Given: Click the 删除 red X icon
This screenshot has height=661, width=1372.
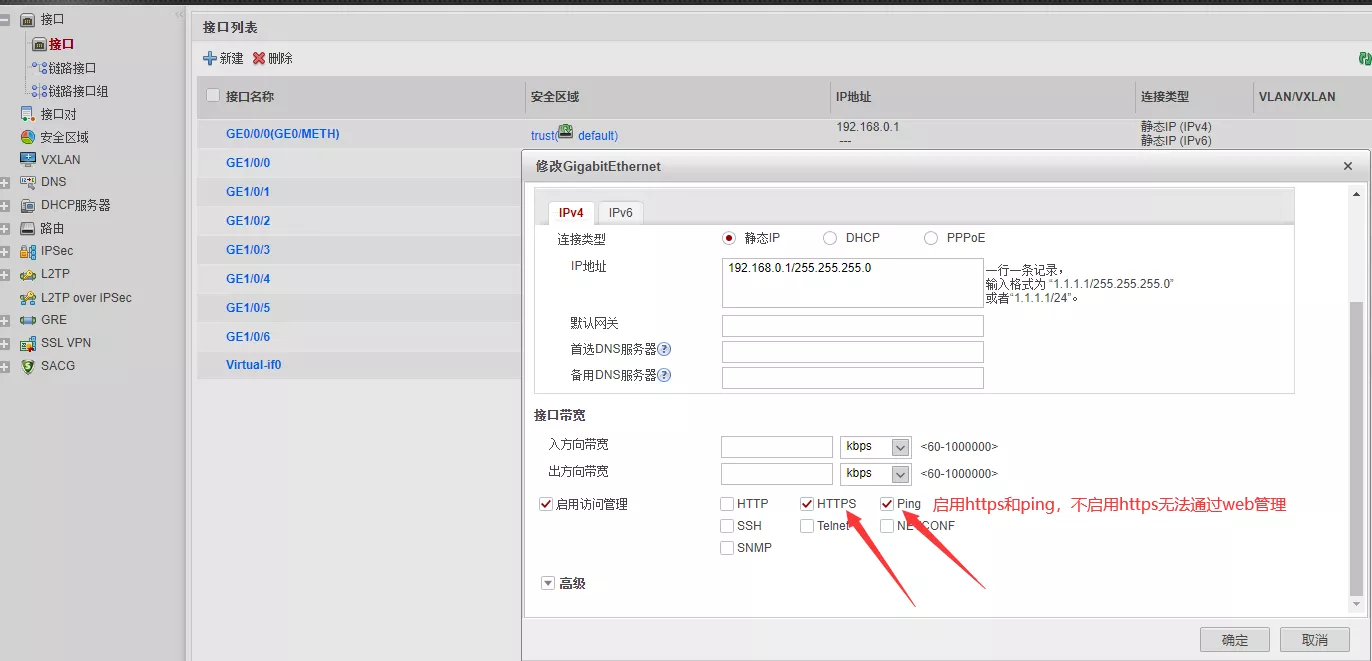Looking at the screenshot, I should coord(259,59).
